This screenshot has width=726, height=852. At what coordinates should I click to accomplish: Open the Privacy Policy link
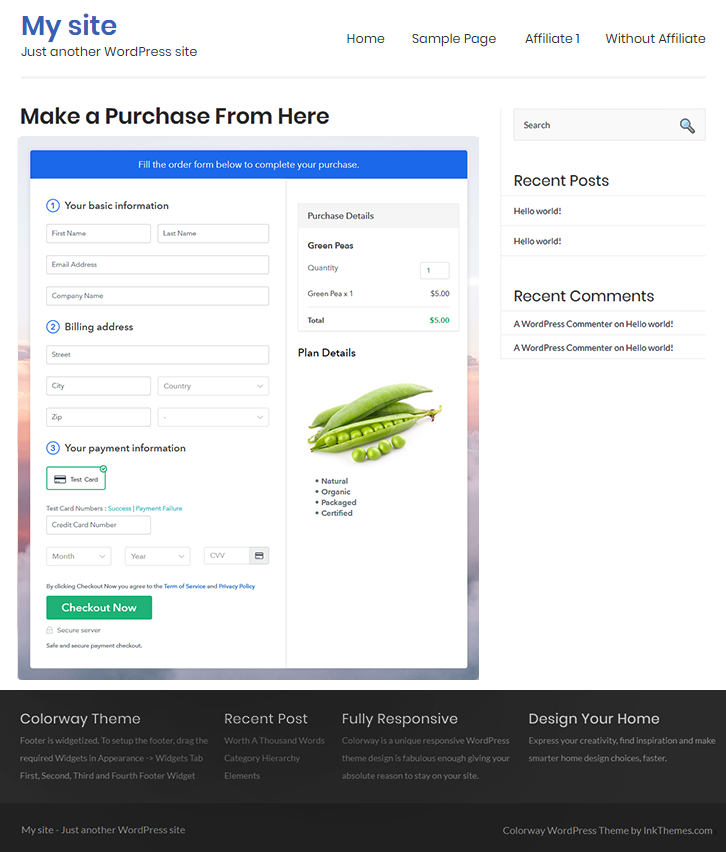(x=237, y=586)
